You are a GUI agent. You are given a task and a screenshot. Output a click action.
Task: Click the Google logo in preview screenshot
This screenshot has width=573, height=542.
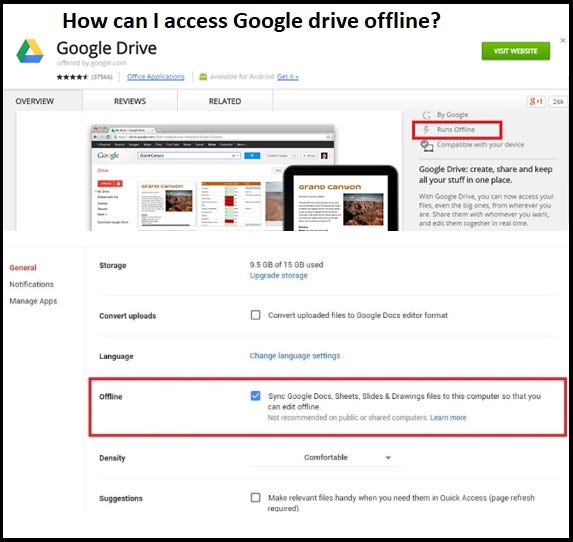pyautogui.click(x=108, y=155)
